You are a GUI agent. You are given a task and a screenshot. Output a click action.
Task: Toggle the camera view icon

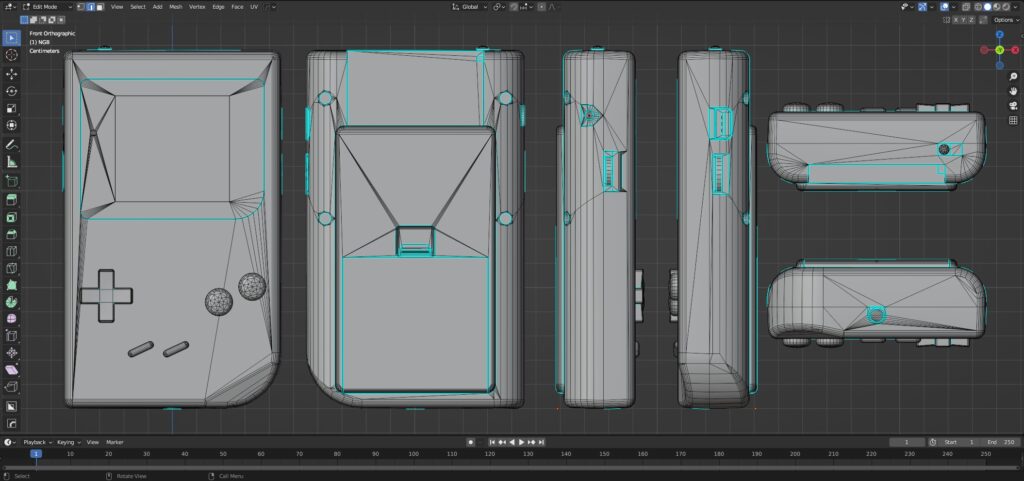[1012, 105]
